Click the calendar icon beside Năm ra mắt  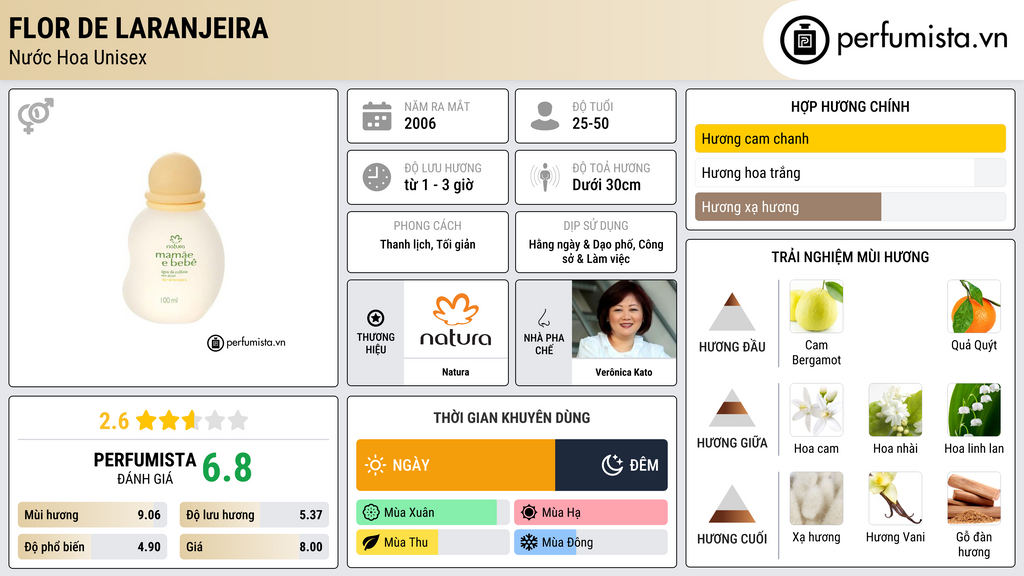(377, 116)
